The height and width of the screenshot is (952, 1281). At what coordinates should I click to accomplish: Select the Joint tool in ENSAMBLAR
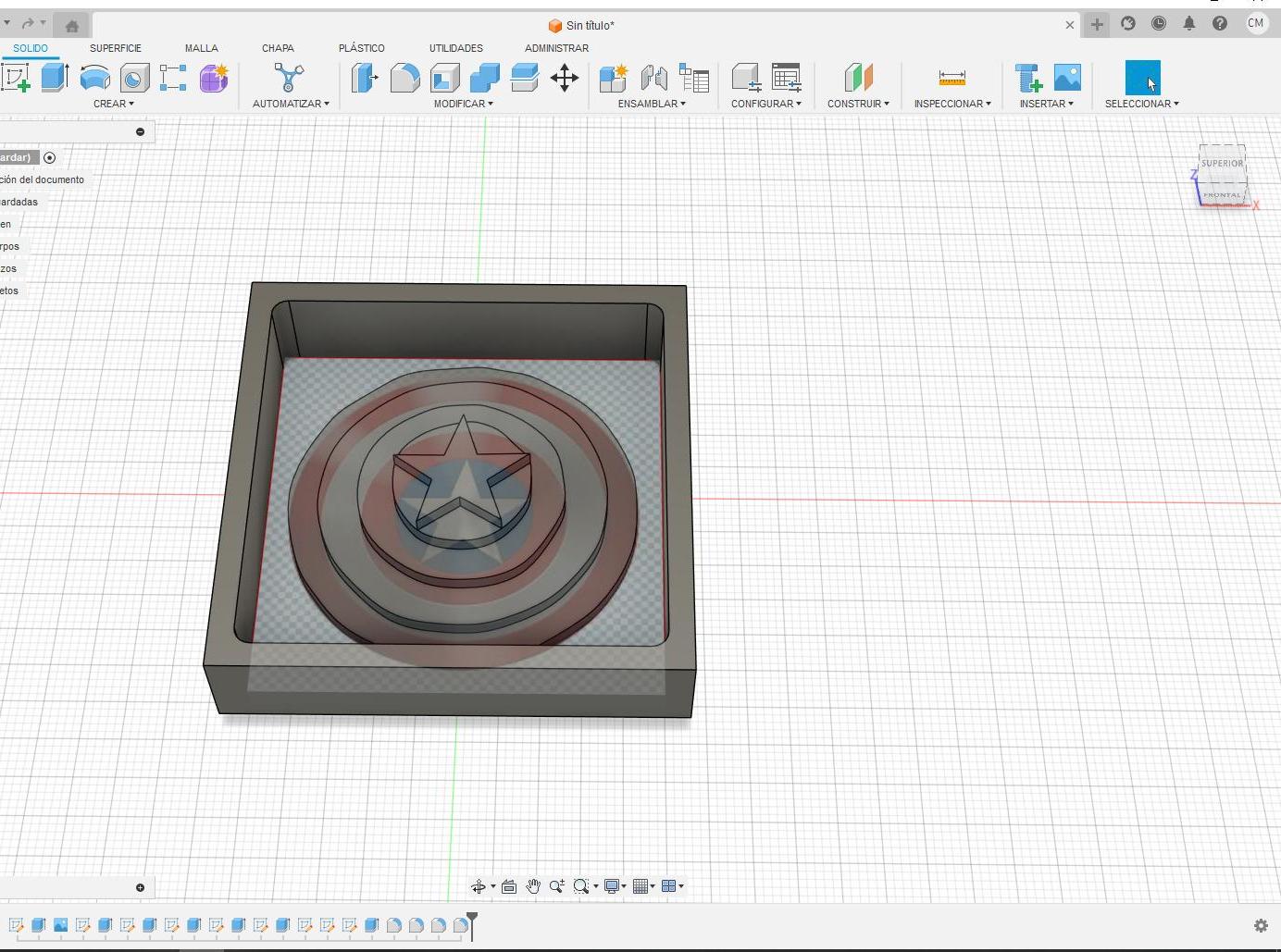click(x=653, y=78)
